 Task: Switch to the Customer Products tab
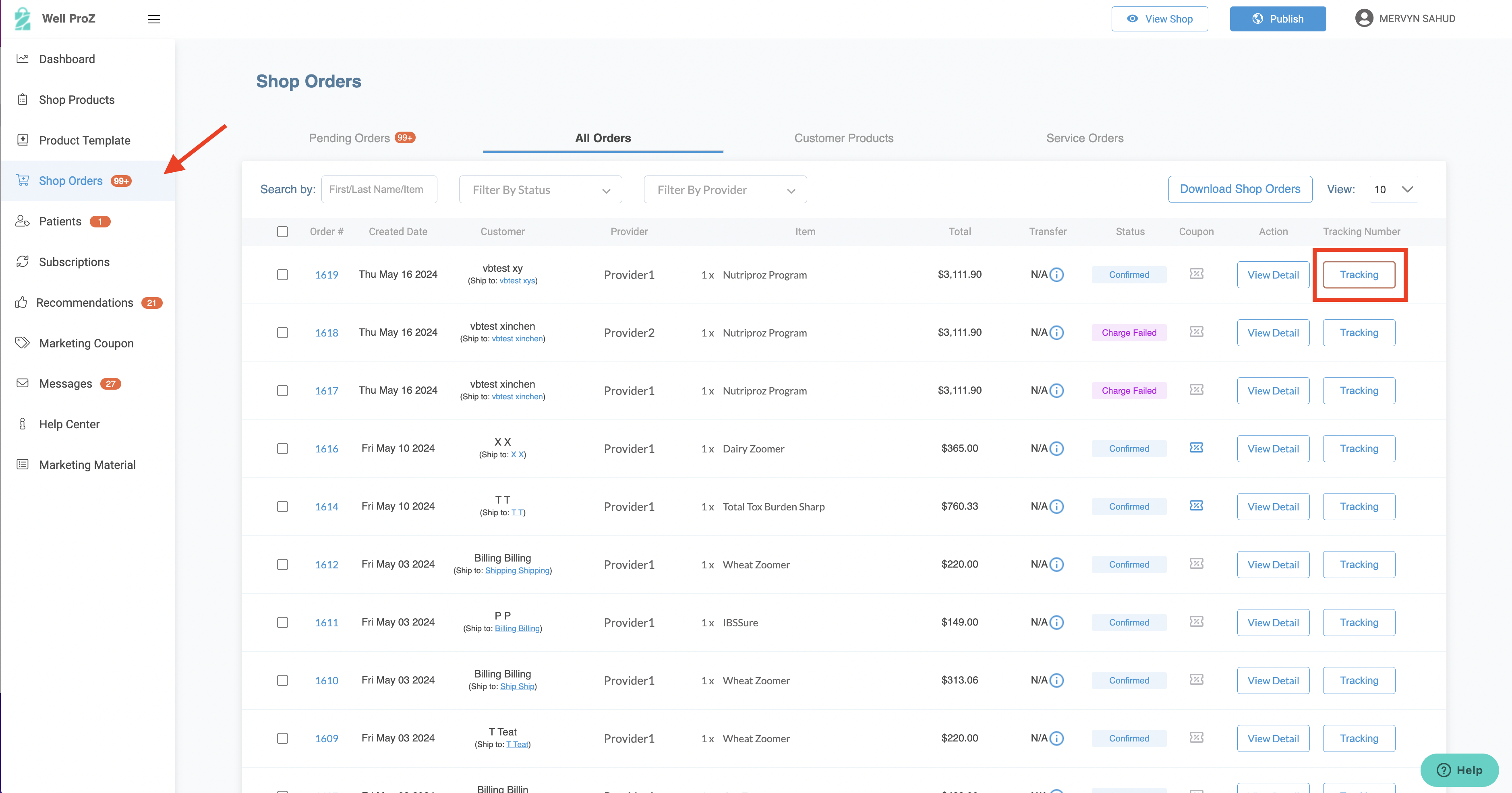tap(843, 138)
